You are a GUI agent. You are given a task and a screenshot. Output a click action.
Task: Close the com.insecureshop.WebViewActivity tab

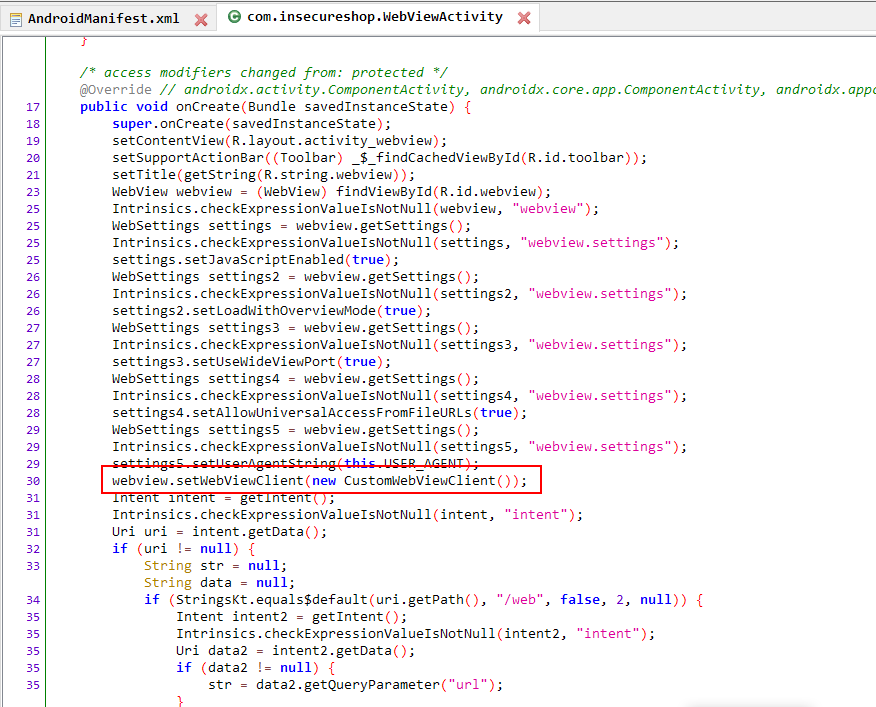[x=524, y=18]
